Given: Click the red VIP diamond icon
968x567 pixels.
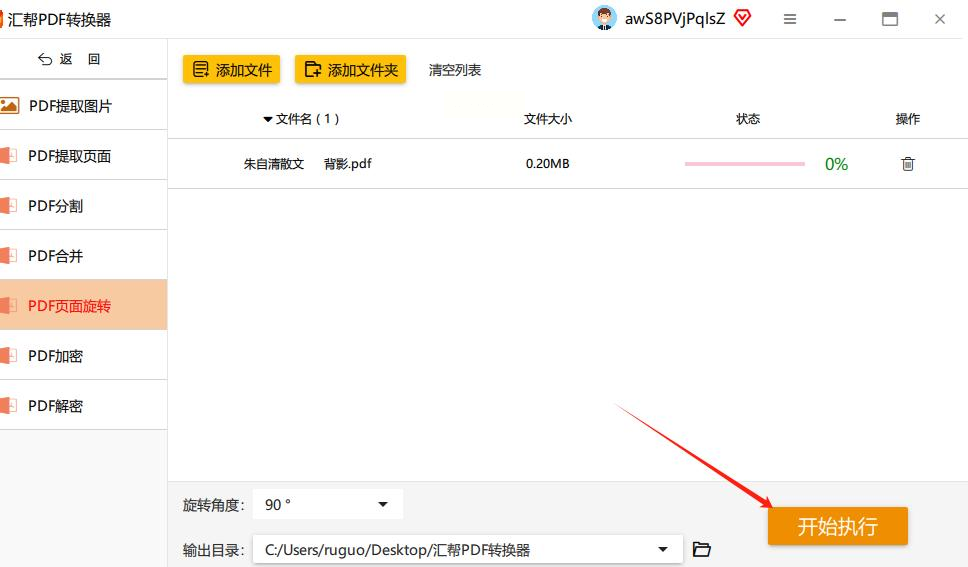Looking at the screenshot, I should point(742,18).
